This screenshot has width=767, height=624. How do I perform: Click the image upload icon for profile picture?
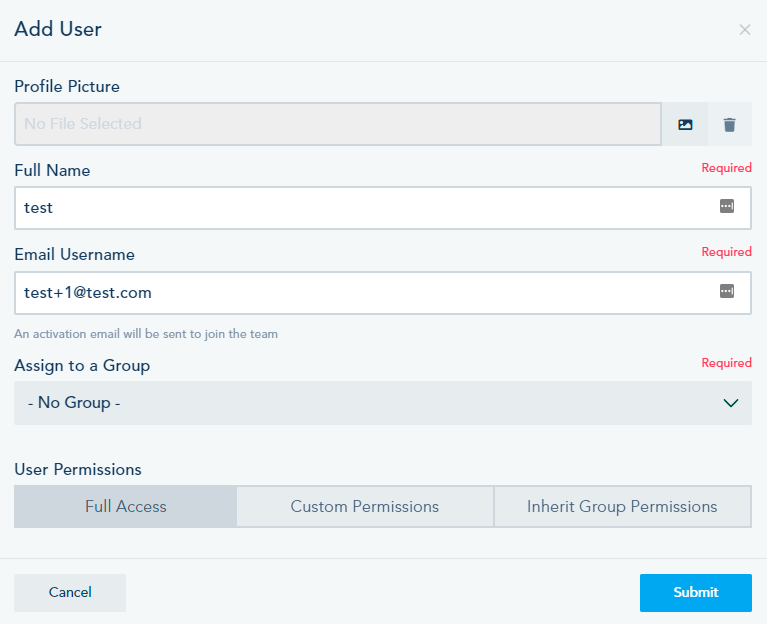[x=685, y=124]
